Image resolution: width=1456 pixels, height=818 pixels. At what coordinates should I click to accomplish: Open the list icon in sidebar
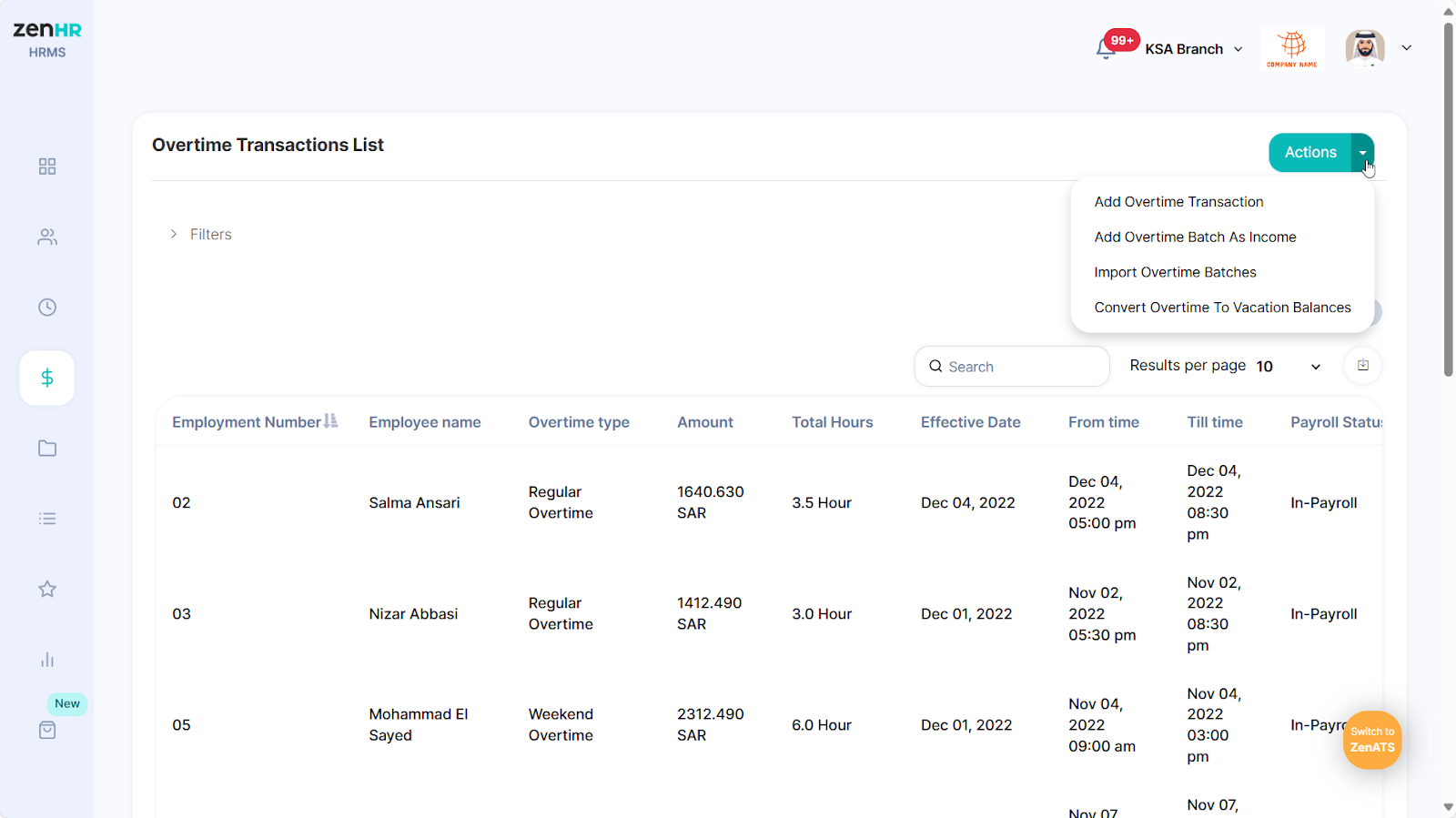click(47, 519)
